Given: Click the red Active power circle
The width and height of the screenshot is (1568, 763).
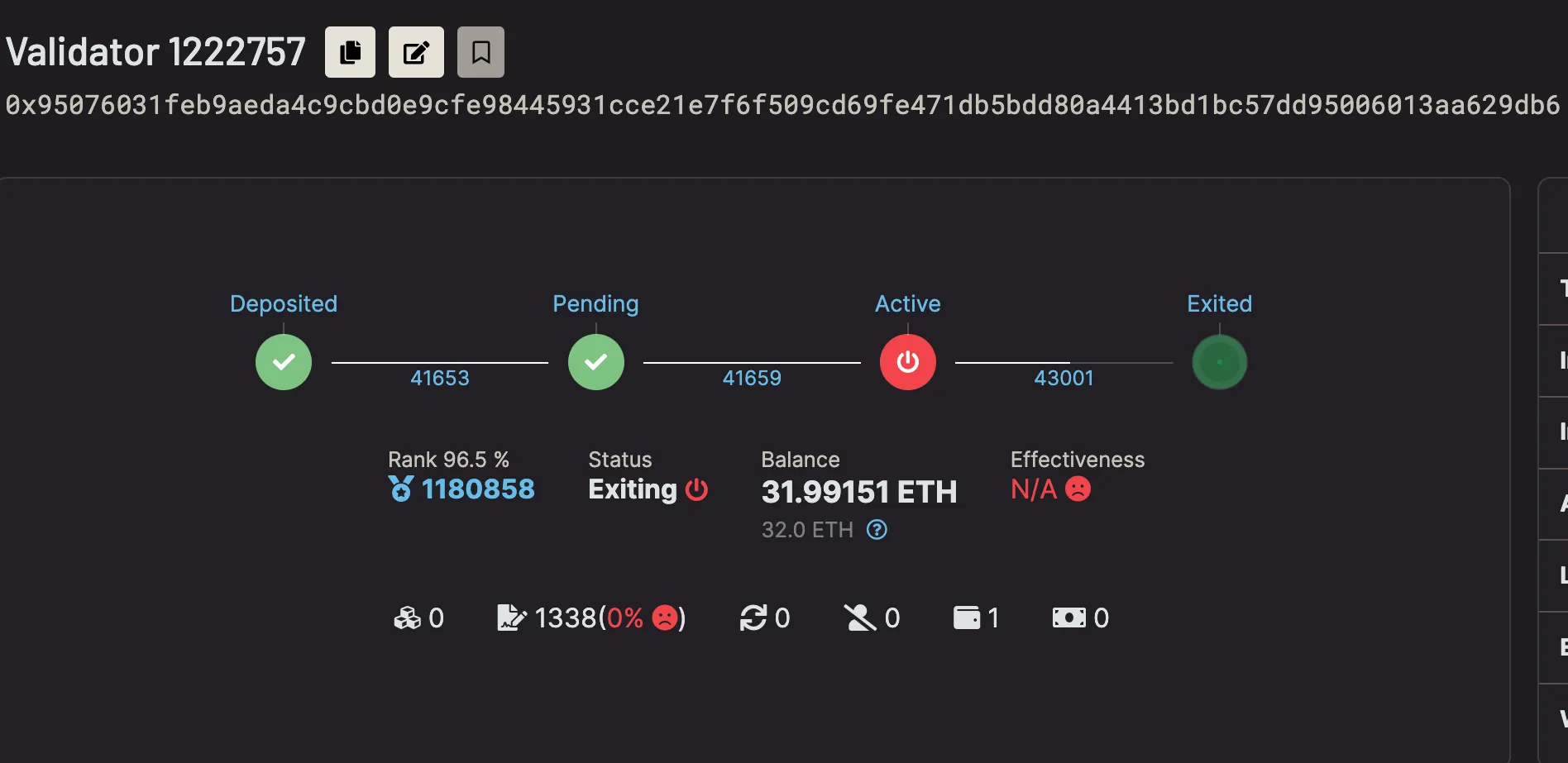Looking at the screenshot, I should (x=907, y=362).
